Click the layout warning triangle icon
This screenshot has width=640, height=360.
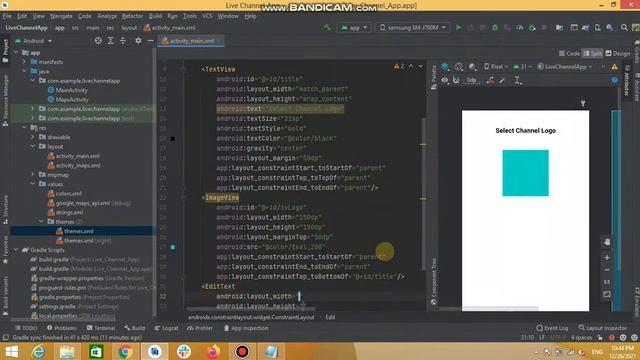click(614, 67)
